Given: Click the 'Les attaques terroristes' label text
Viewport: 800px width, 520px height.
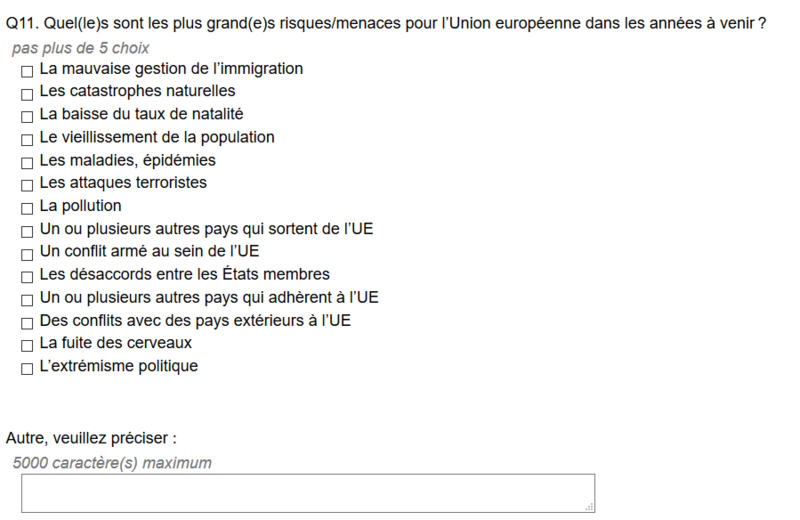Looking at the screenshot, I should (123, 183).
